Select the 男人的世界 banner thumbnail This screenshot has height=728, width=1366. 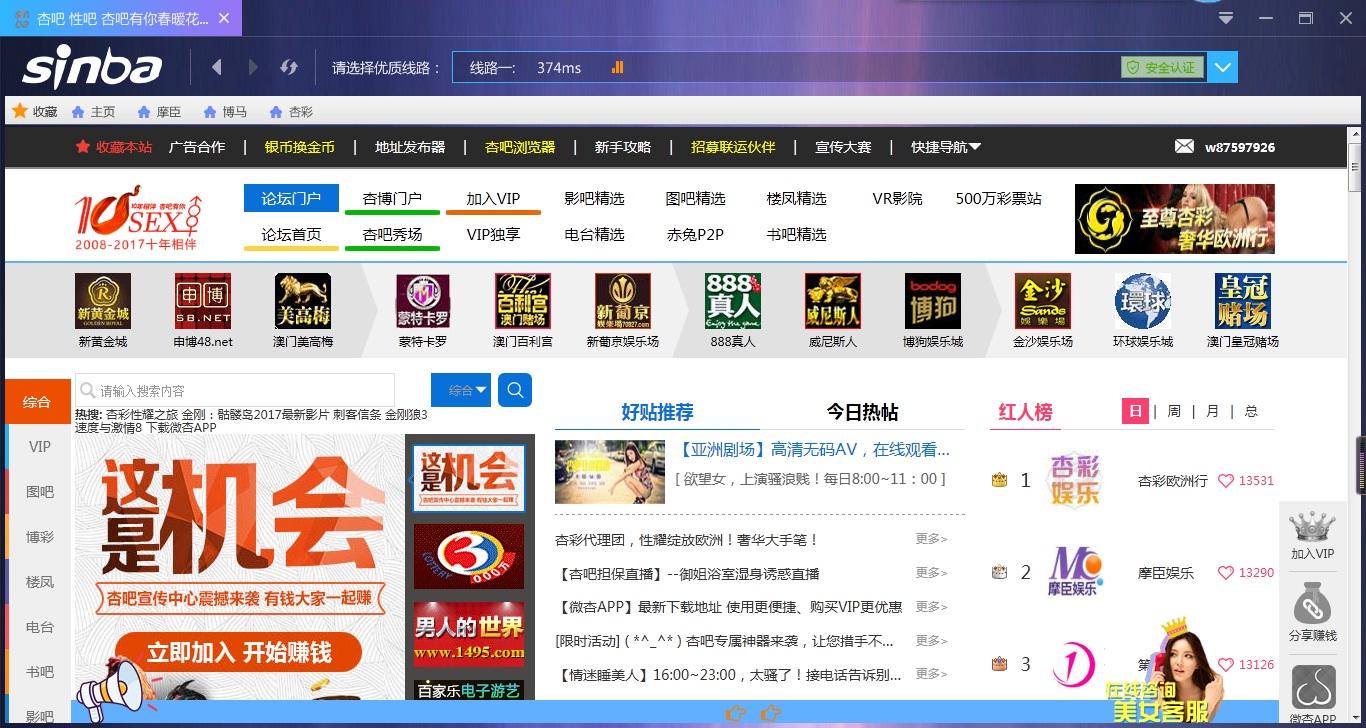(x=469, y=635)
